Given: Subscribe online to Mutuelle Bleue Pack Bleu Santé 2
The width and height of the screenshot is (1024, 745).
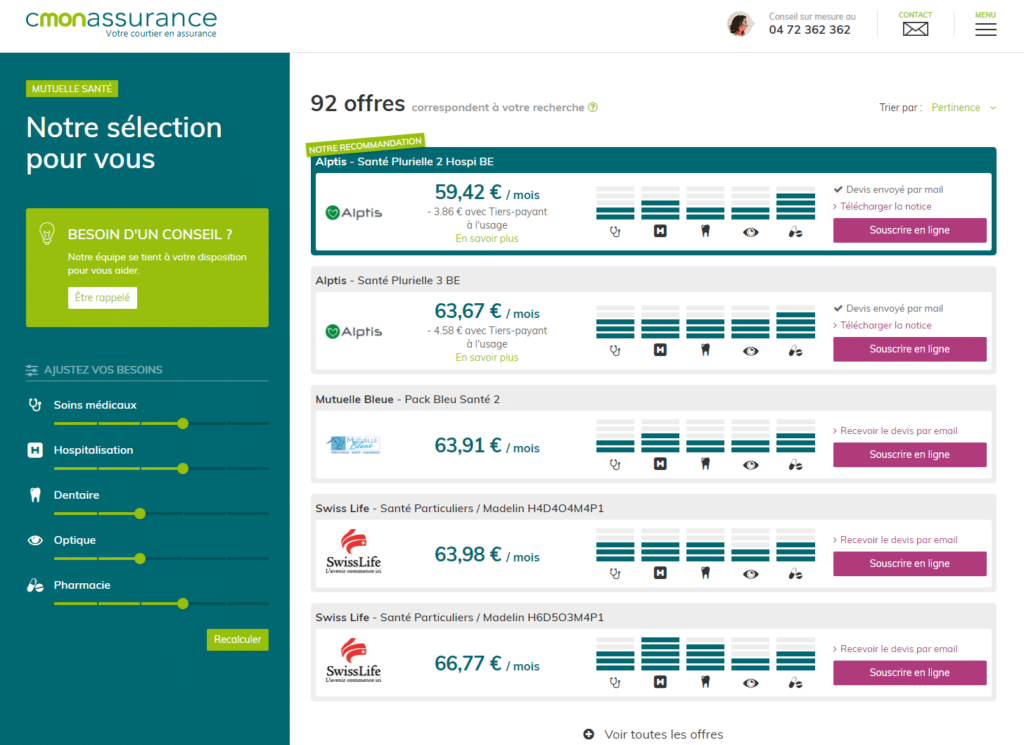Looking at the screenshot, I should point(909,454).
